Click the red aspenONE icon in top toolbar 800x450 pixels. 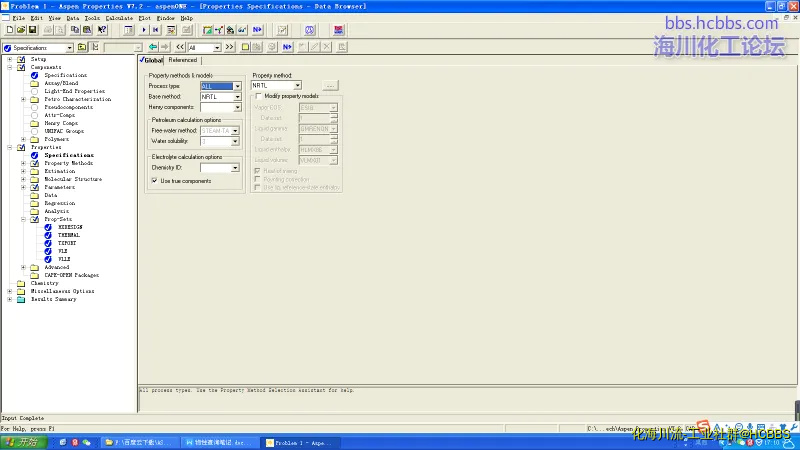click(x=338, y=30)
